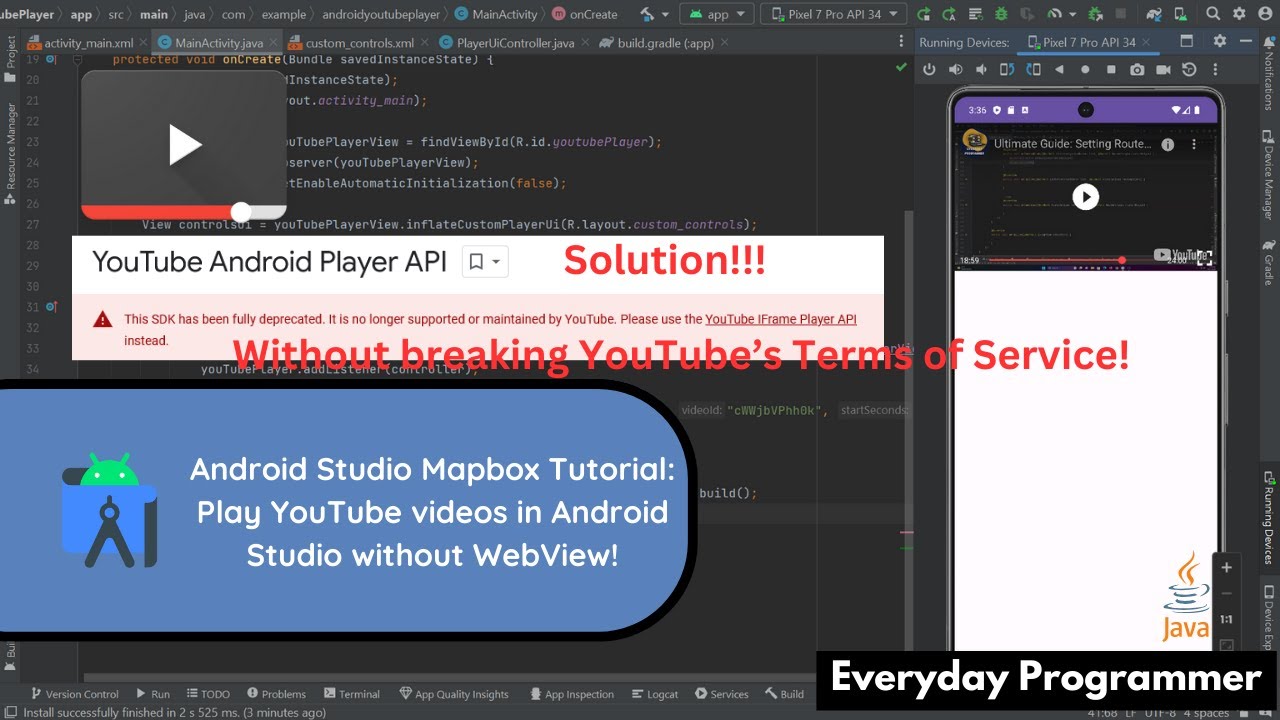Close the build.gradle (:app) tab
Viewport: 1280px width, 720px height.
pos(724,43)
